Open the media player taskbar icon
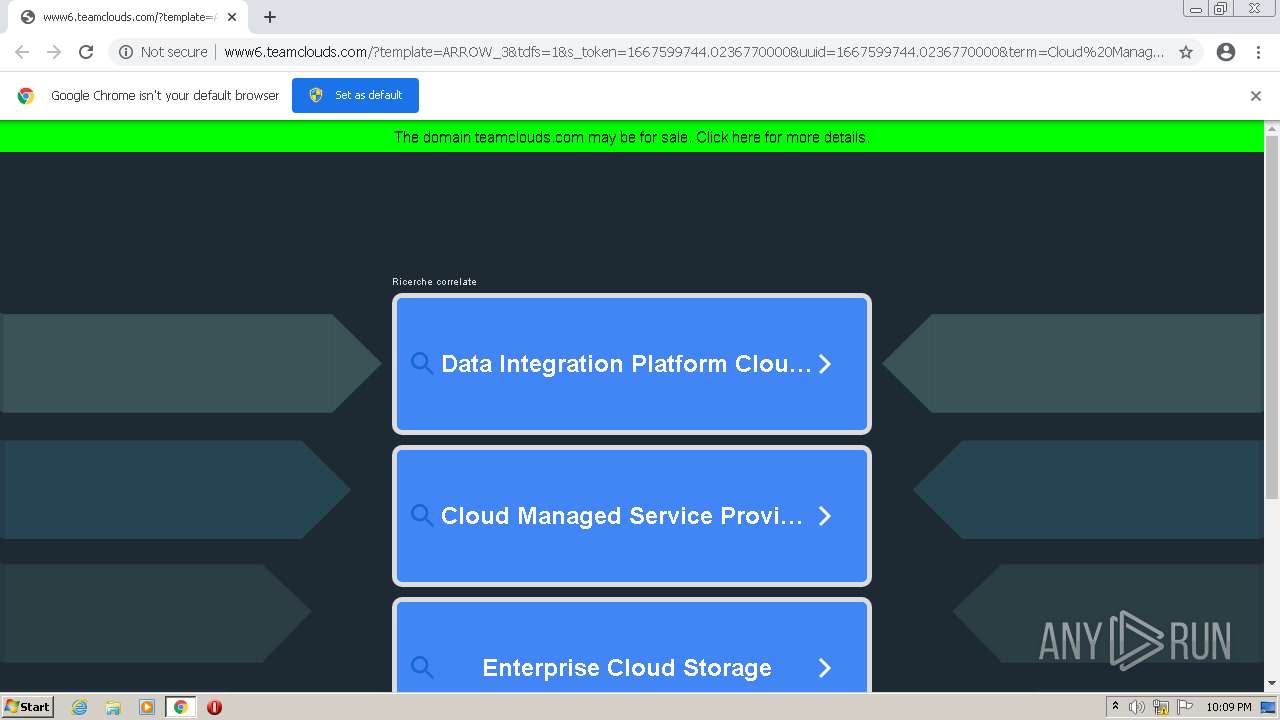This screenshot has height=720, width=1280. (147, 707)
